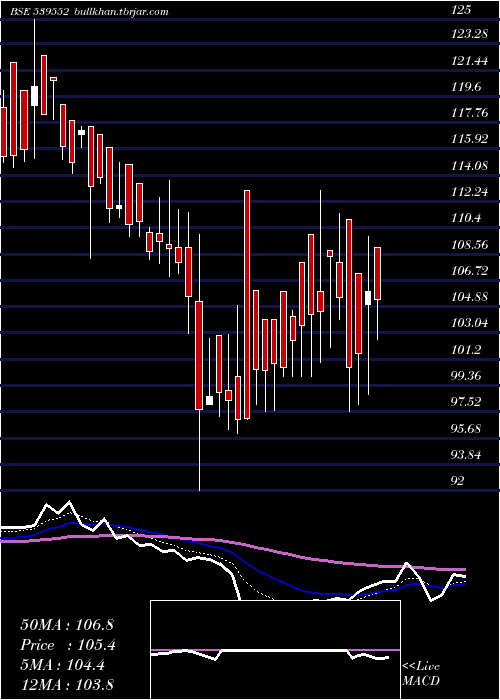
Task: Select the 5MA : 104.4 value
Action: (x=62, y=665)
